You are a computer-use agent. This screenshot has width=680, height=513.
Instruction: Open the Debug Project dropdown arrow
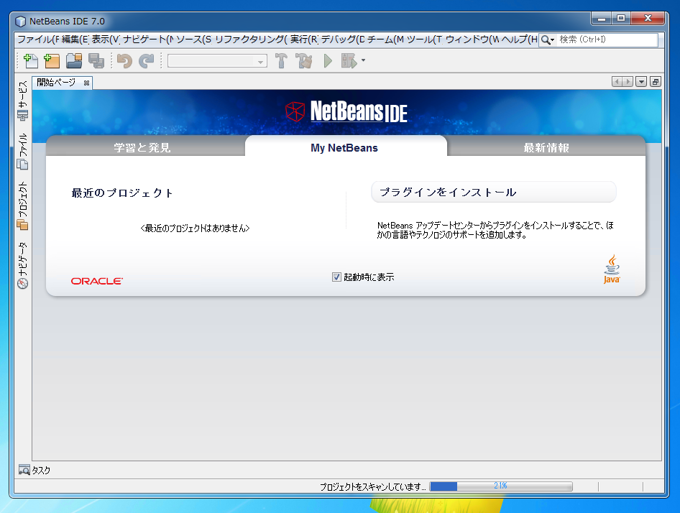click(363, 60)
